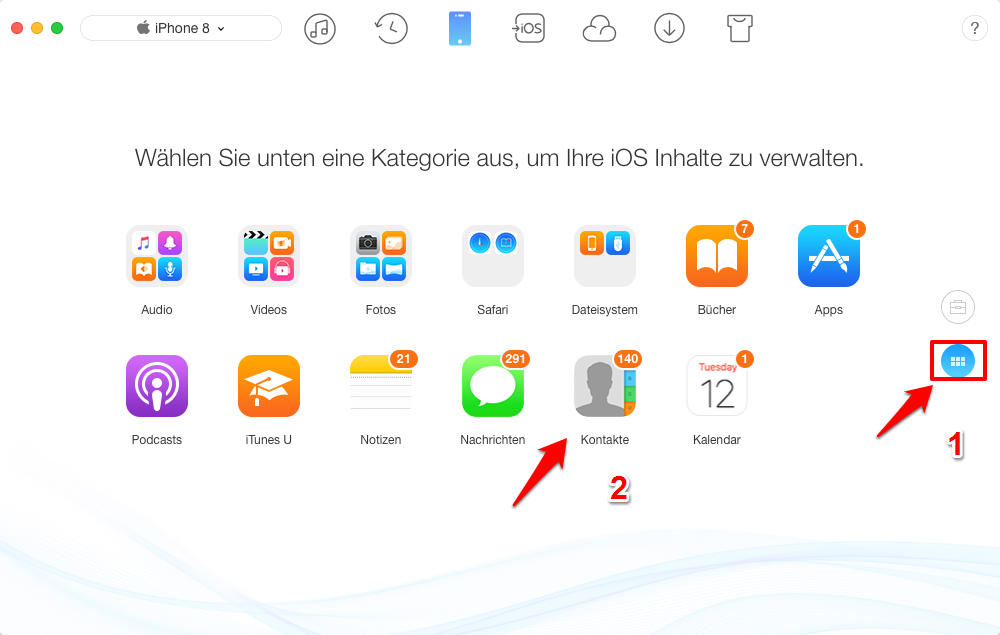
Task: Open the Audio category
Action: pos(157,256)
